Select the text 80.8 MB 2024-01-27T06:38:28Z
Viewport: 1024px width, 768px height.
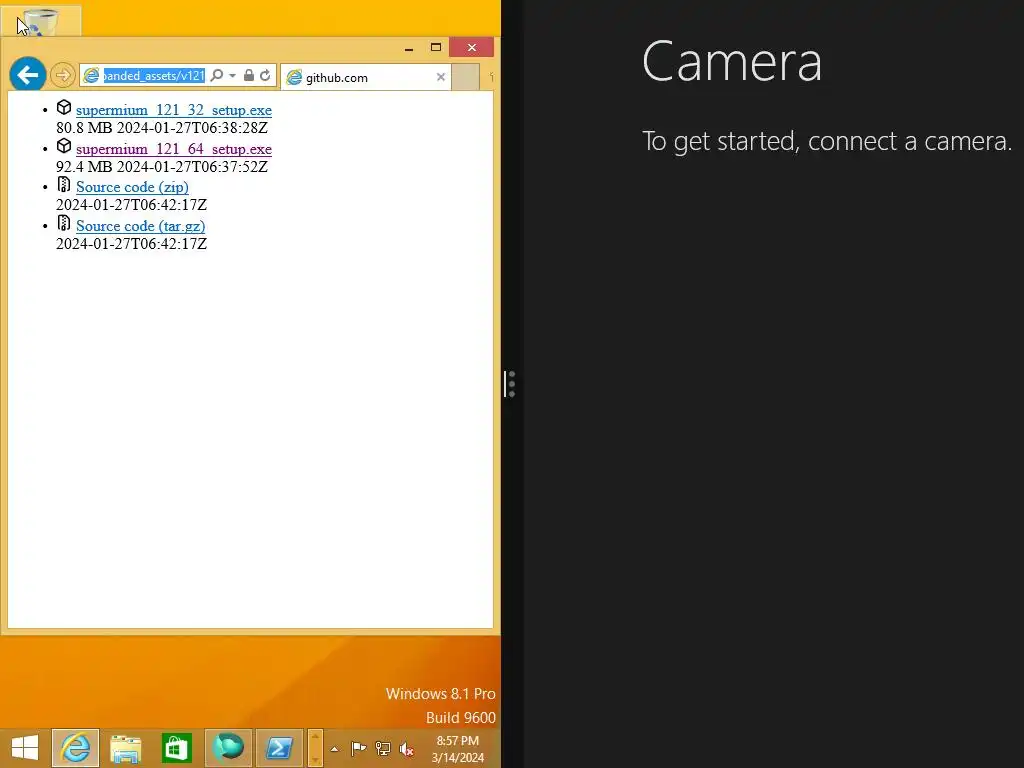(162, 128)
